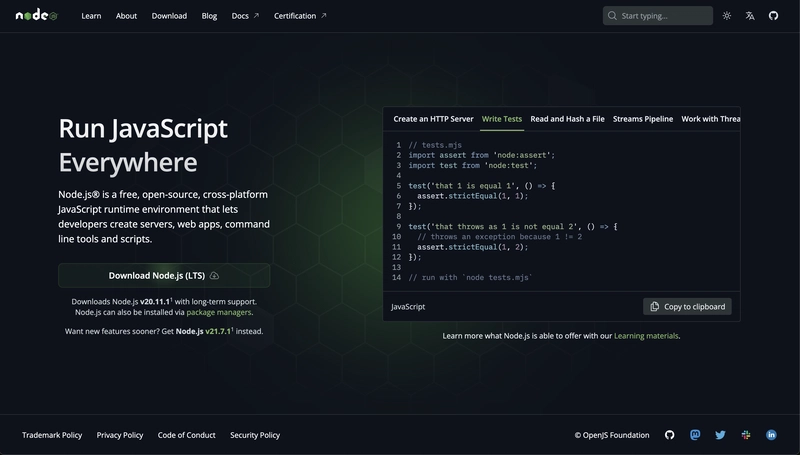Click the v20.11.1 version text
The width and height of the screenshot is (800, 455).
[155, 301]
